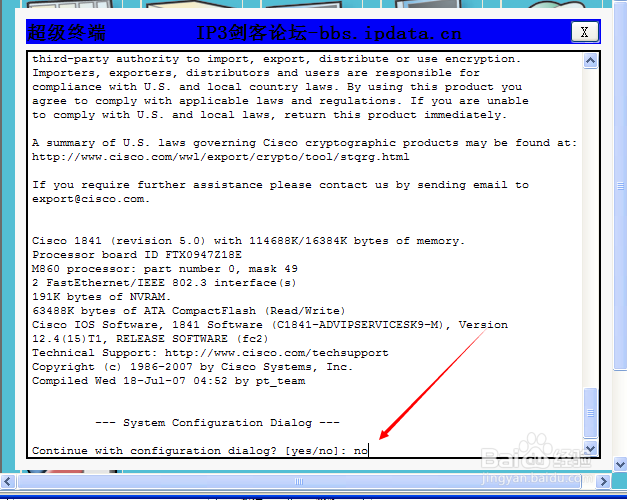Click 'M860 processor: part number 0' line
The image size is (627, 500).
165,269
